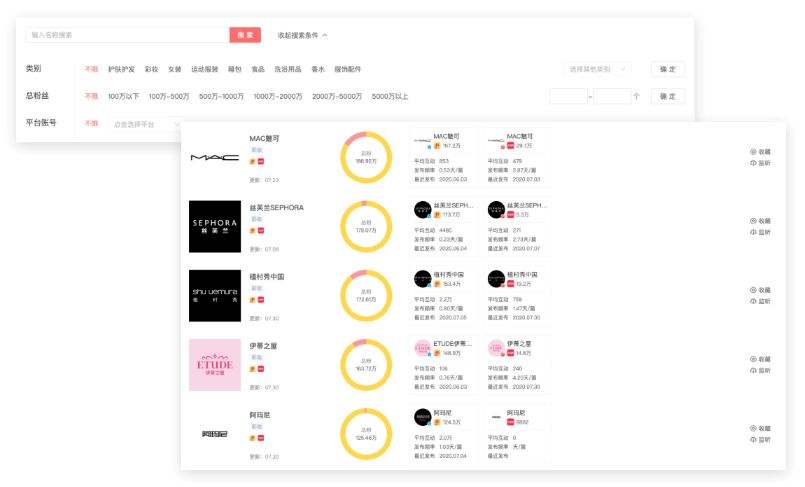
Task: Select 不限 in the 总粉丝 filter row
Action: coord(91,96)
